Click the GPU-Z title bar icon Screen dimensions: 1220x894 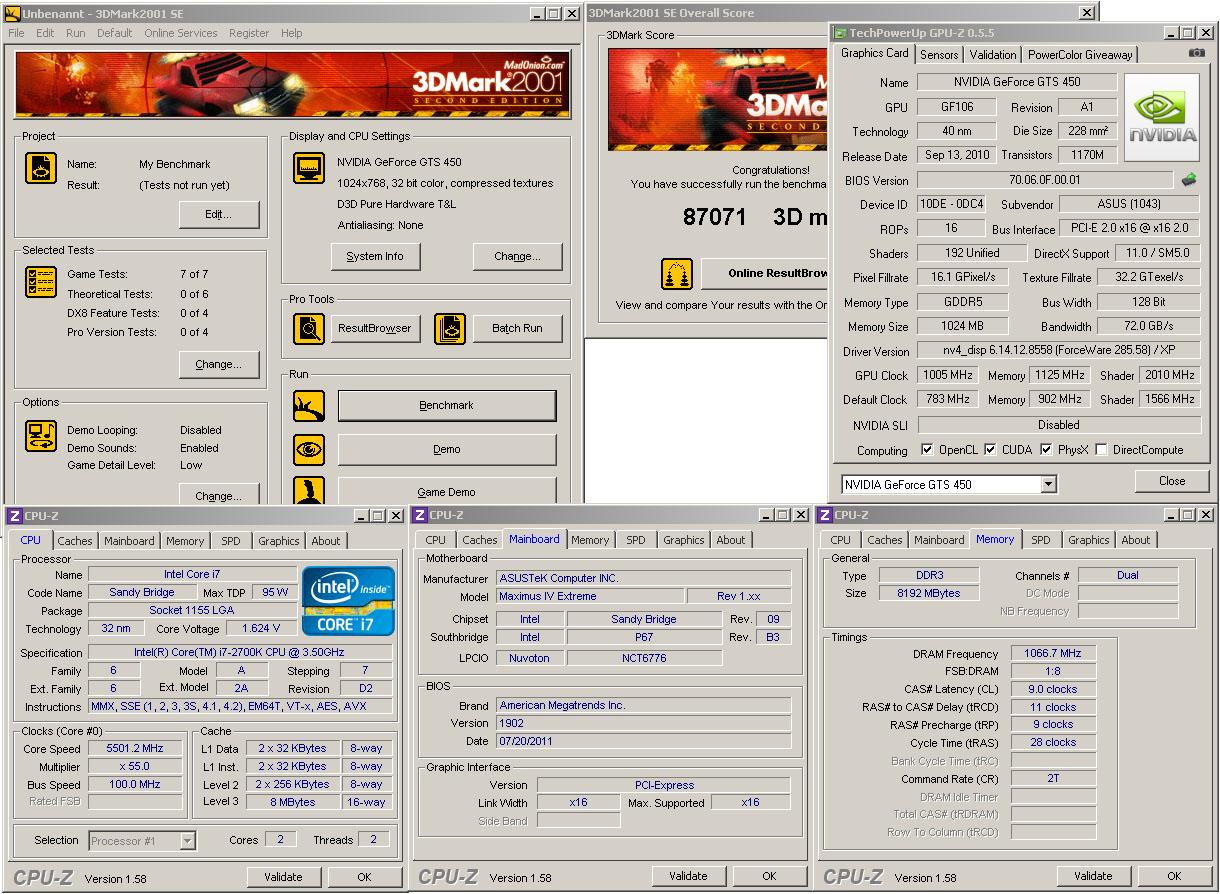841,33
